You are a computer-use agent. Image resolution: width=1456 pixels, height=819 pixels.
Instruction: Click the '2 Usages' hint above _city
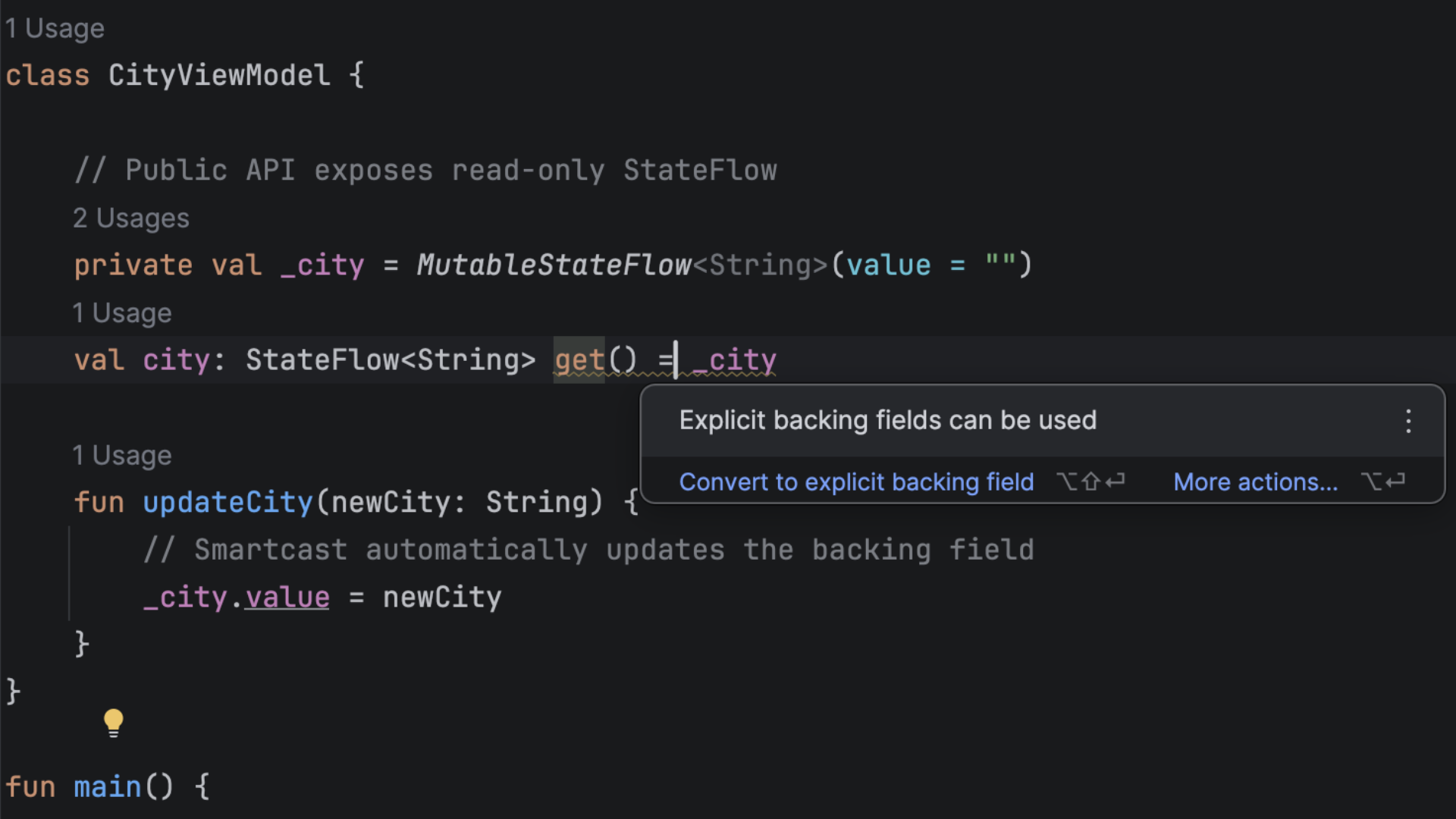(130, 218)
